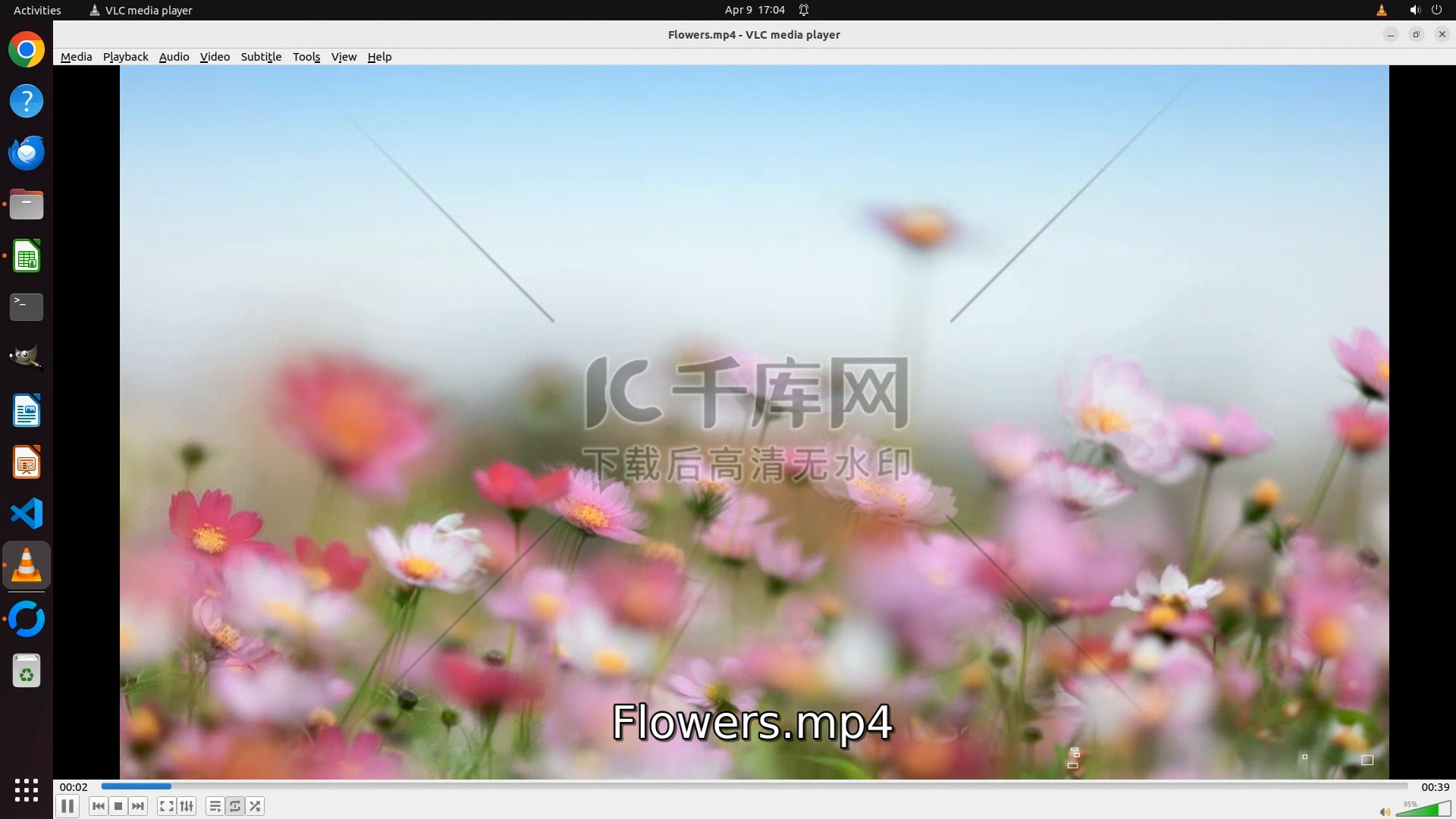Viewport: 1456px width, 819px height.
Task: Click the 00:39 total time label
Action: tap(1435, 787)
